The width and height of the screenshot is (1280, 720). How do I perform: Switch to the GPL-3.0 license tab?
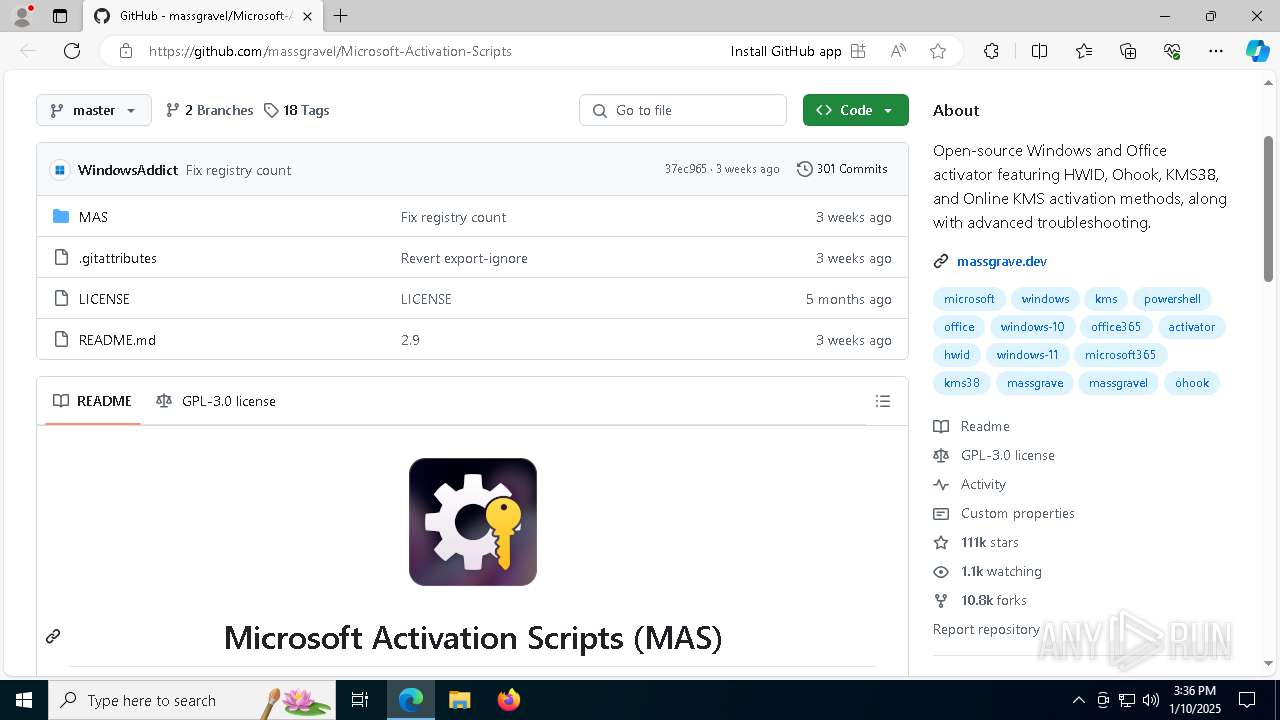pos(216,401)
